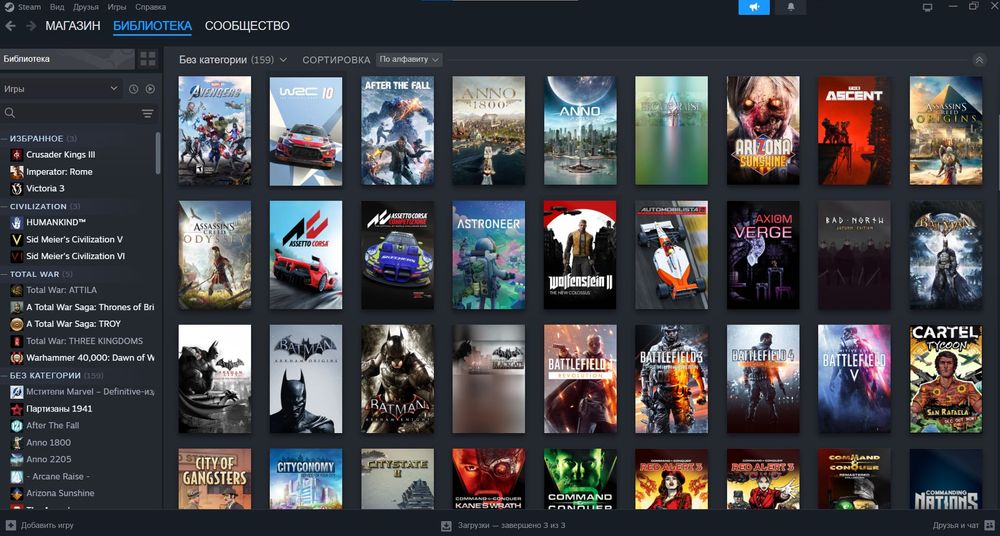The height and width of the screenshot is (536, 1000).
Task: Open the Игры menu
Action: click(117, 7)
